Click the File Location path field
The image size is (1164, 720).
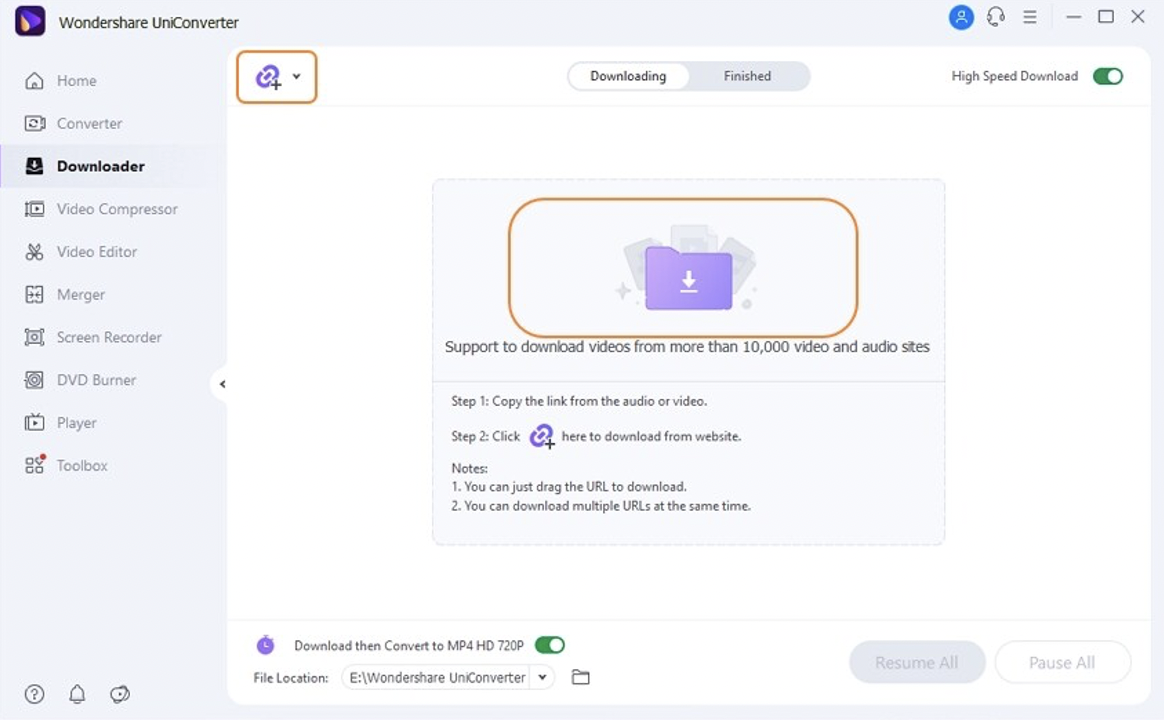point(437,678)
